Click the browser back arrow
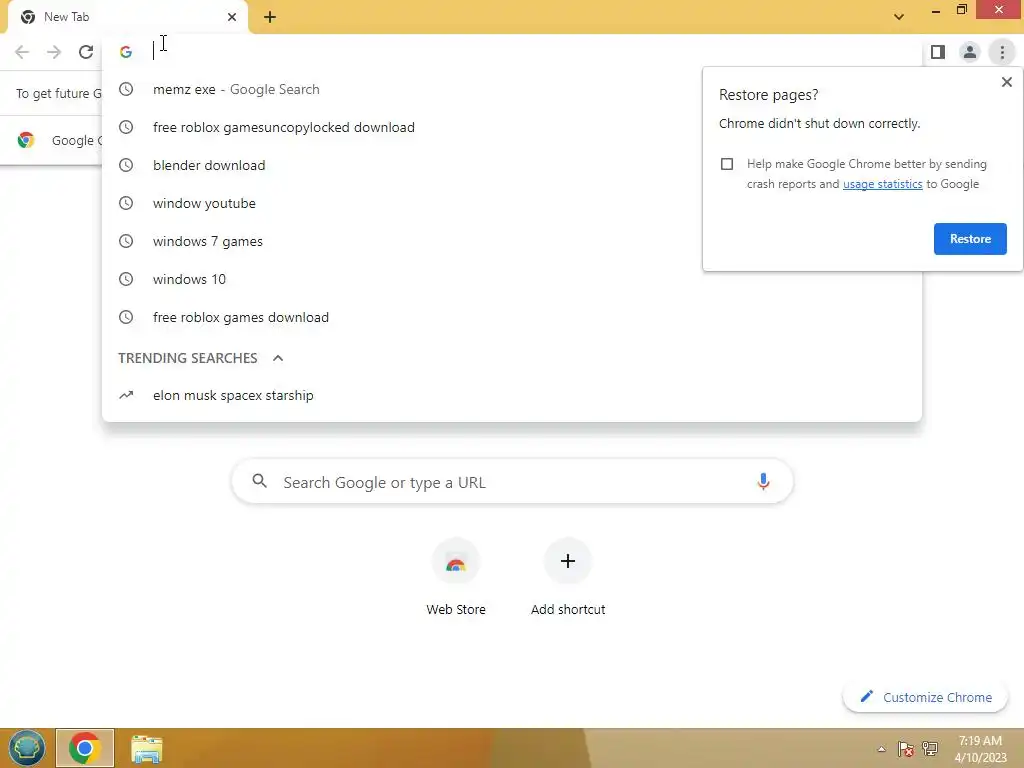 tap(22, 52)
